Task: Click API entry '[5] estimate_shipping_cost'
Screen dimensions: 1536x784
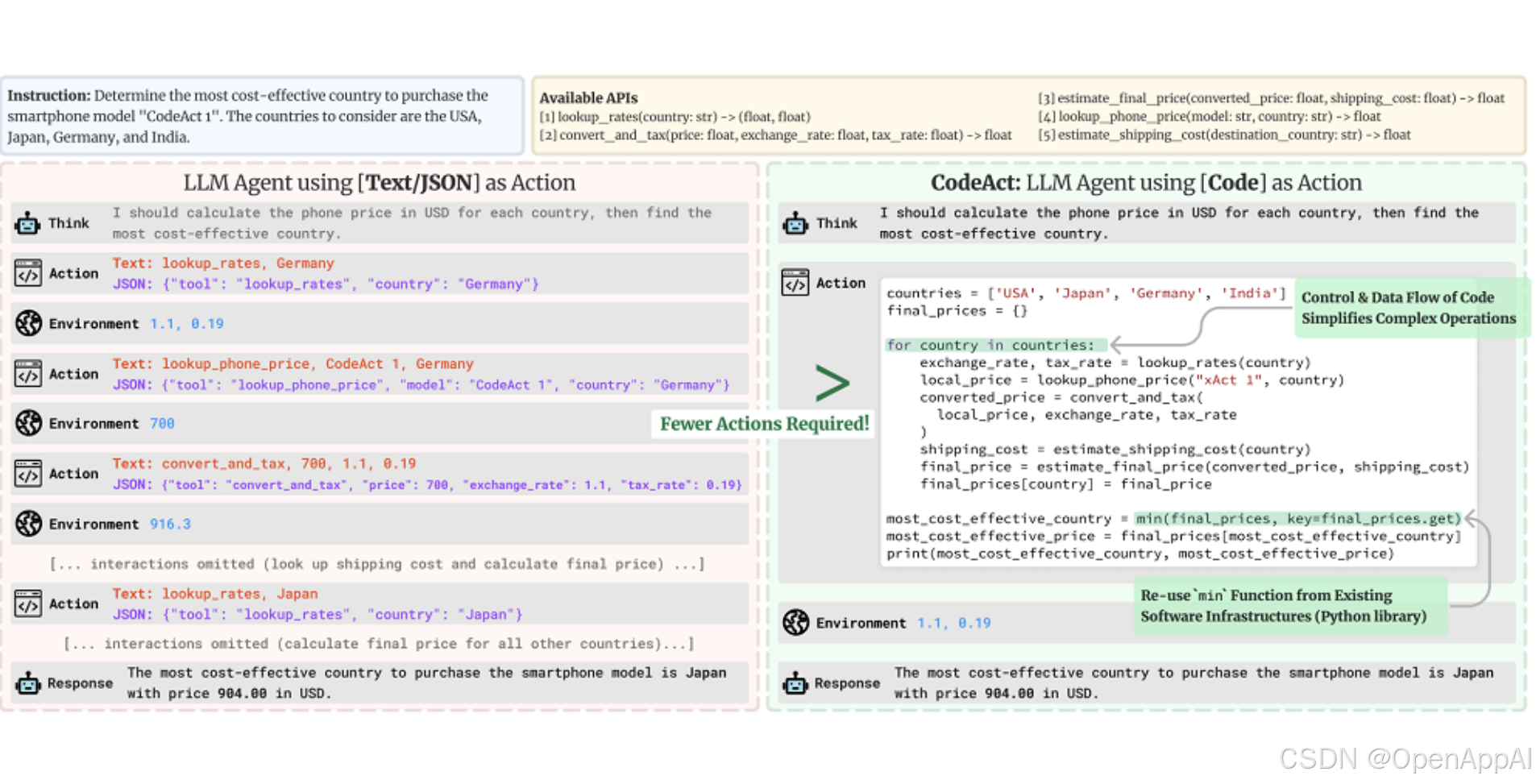Action: pyautogui.click(x=1224, y=135)
